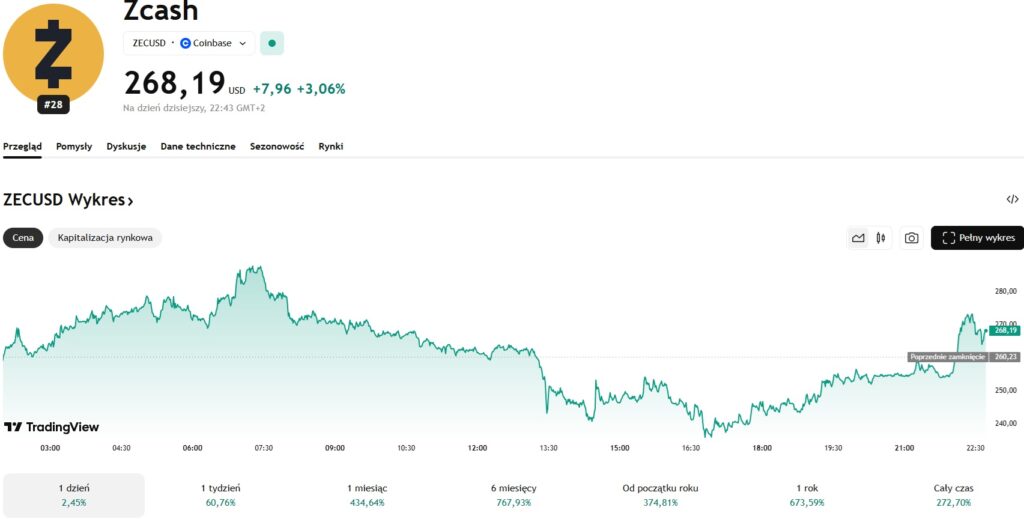Click the green market status indicator
The width and height of the screenshot is (1024, 519).
pos(272,43)
